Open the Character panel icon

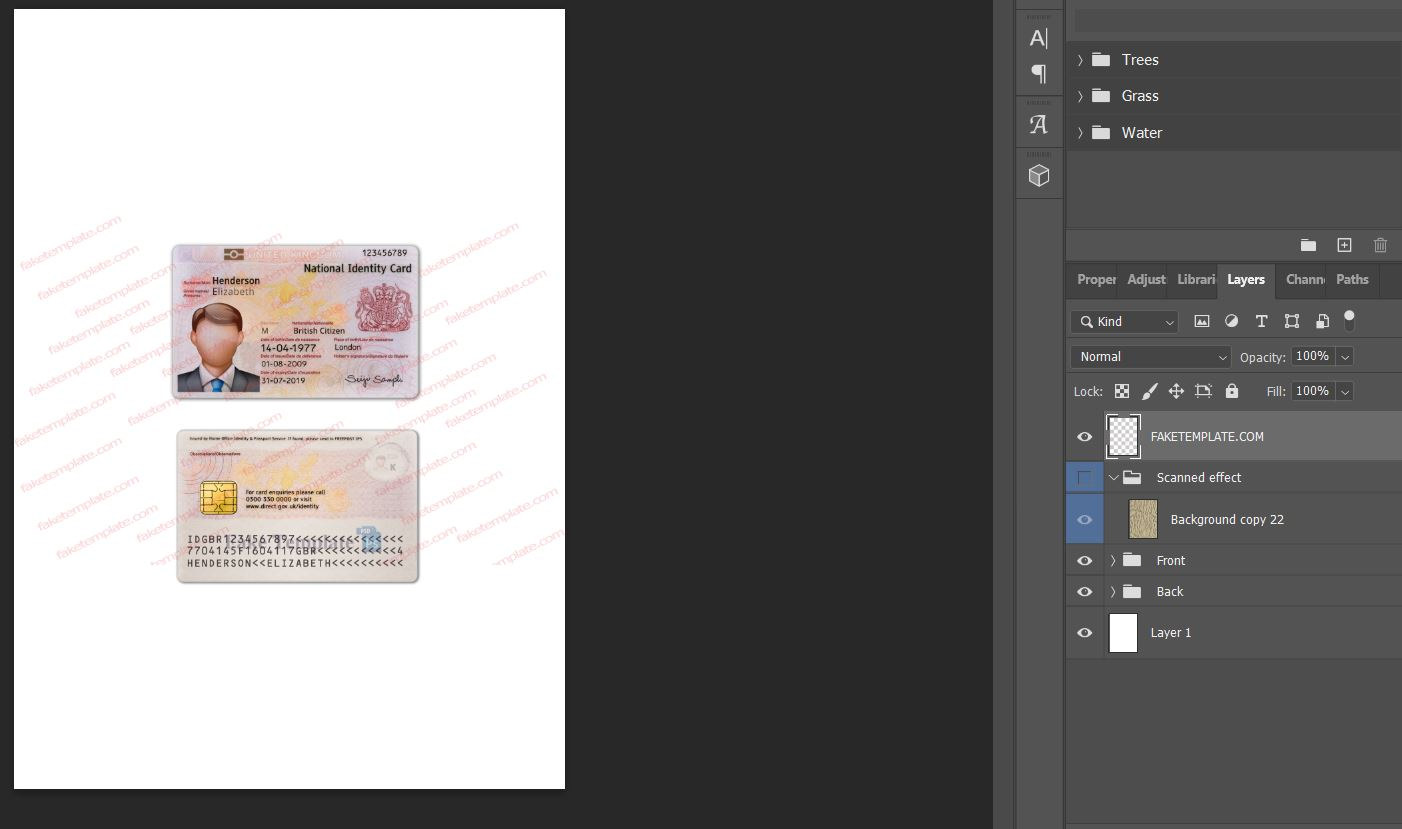pyautogui.click(x=1037, y=38)
